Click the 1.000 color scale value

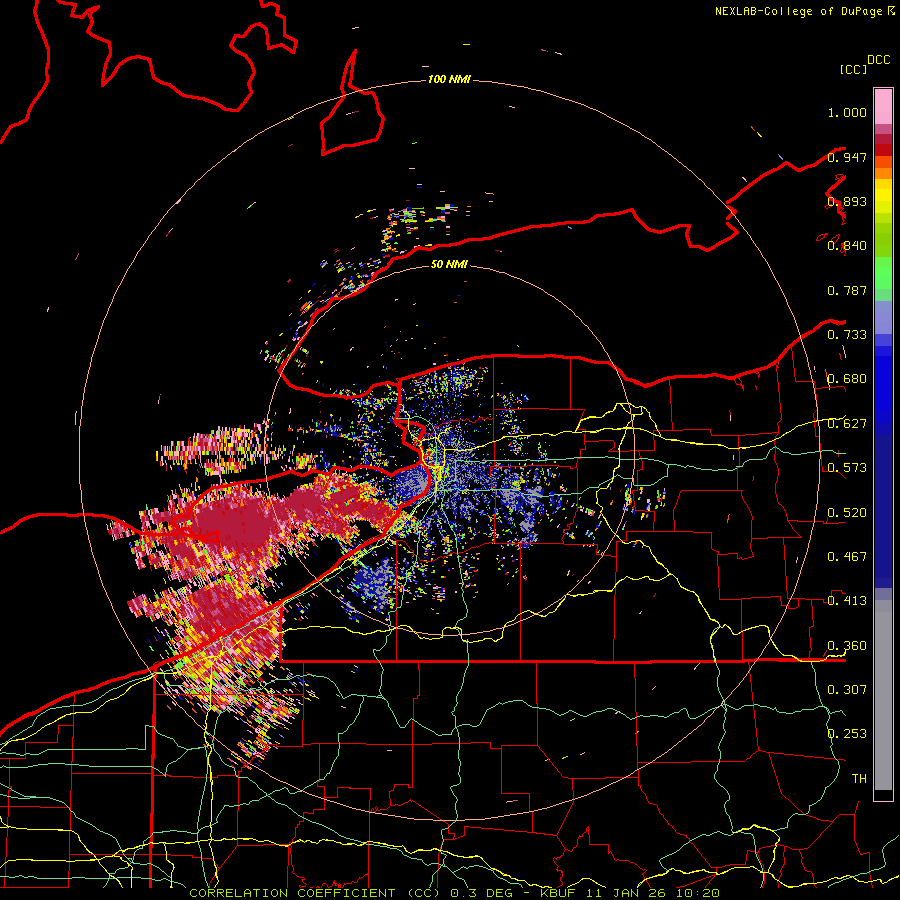(x=847, y=112)
